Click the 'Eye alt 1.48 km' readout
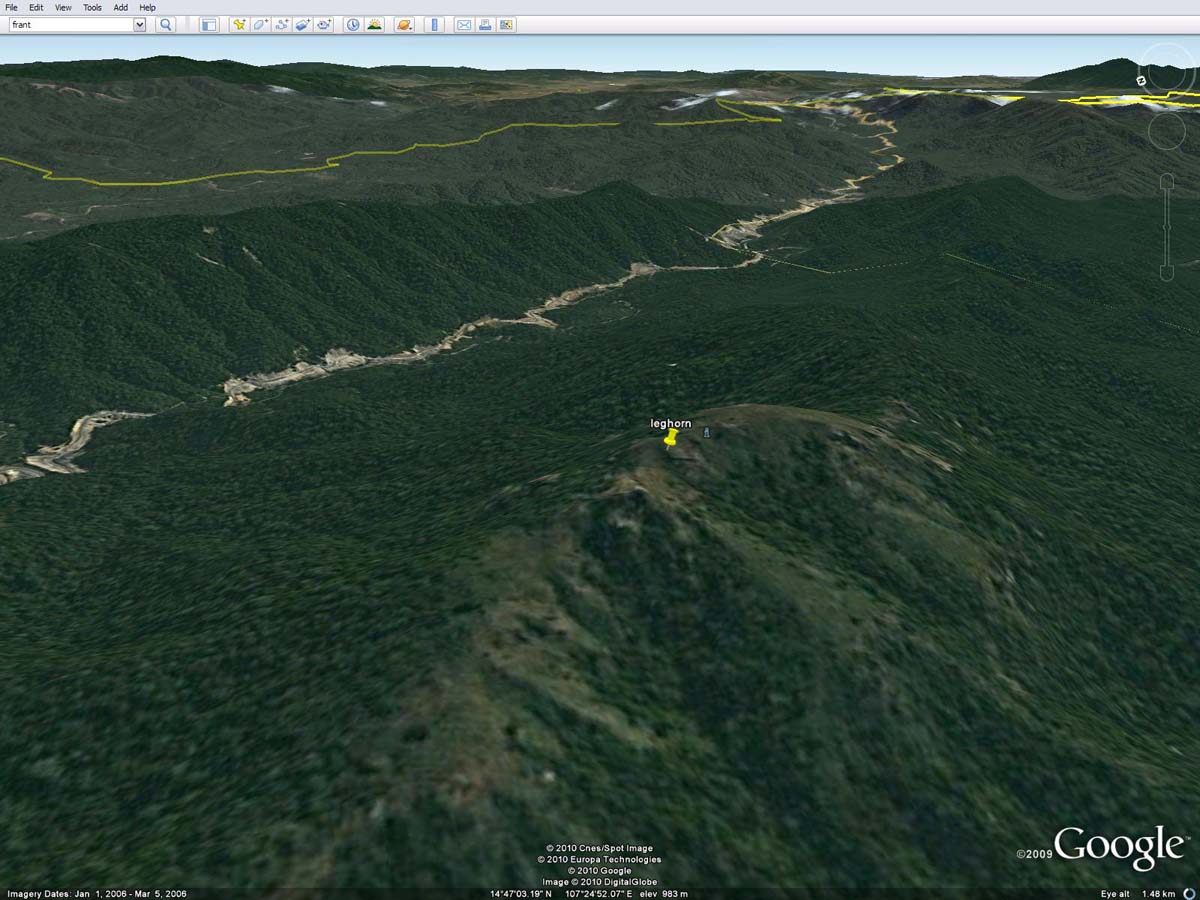The image size is (1200, 900). [x=1138, y=893]
